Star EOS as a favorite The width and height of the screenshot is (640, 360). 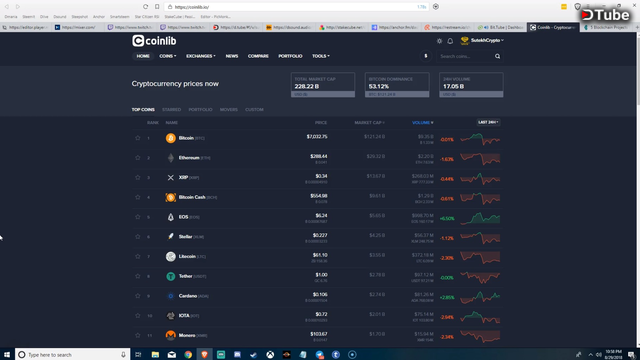pos(138,217)
